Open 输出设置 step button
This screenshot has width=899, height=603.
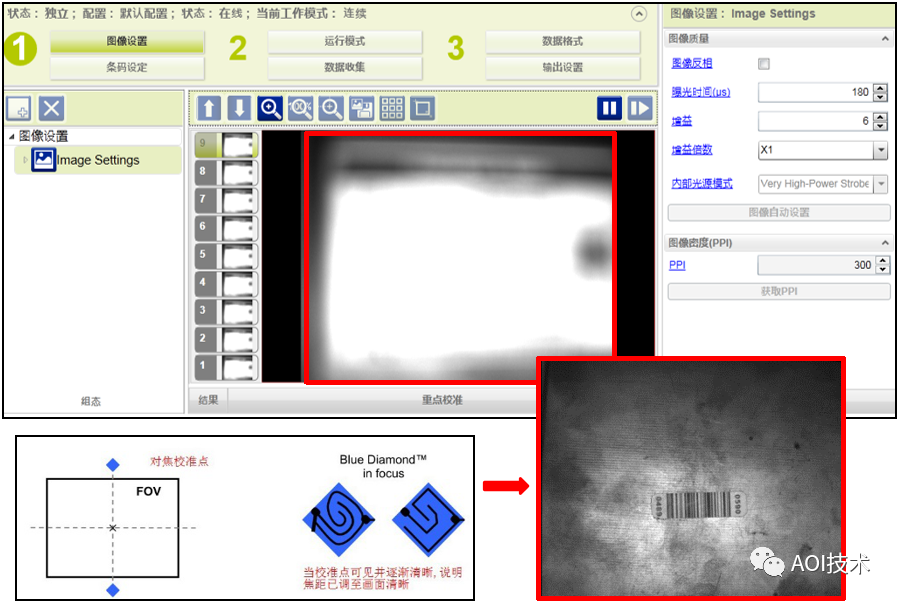[562, 68]
